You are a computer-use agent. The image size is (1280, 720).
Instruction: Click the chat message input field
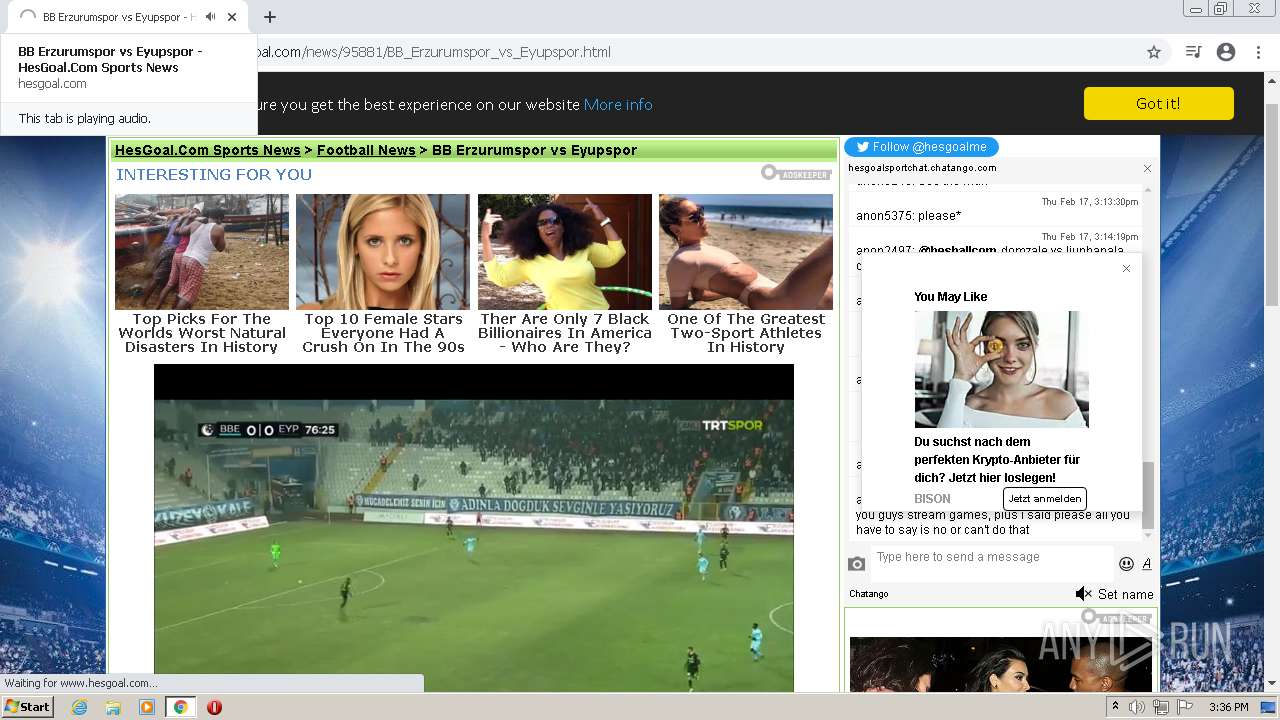coord(993,563)
